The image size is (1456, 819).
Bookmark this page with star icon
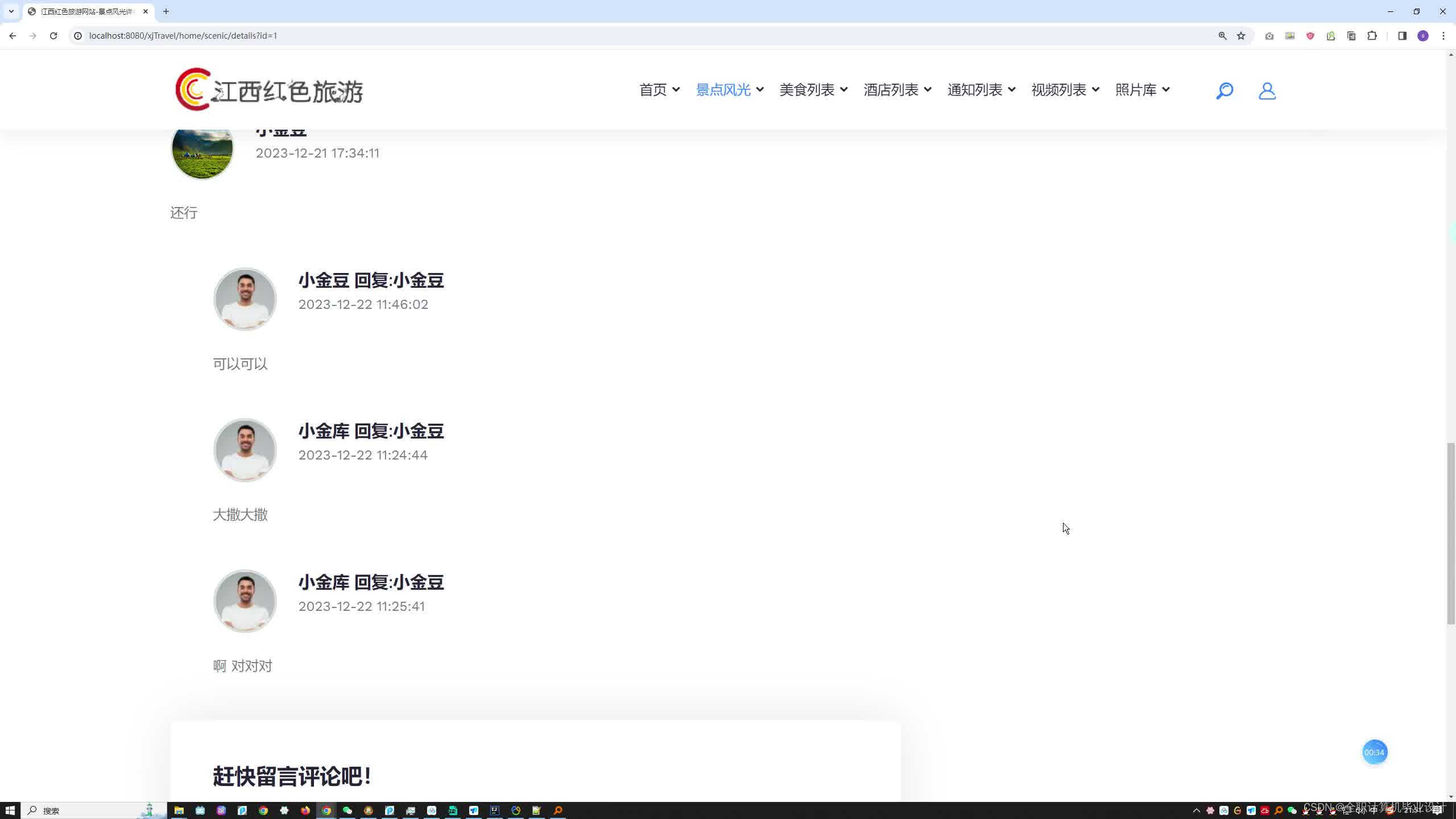pyautogui.click(x=1241, y=36)
